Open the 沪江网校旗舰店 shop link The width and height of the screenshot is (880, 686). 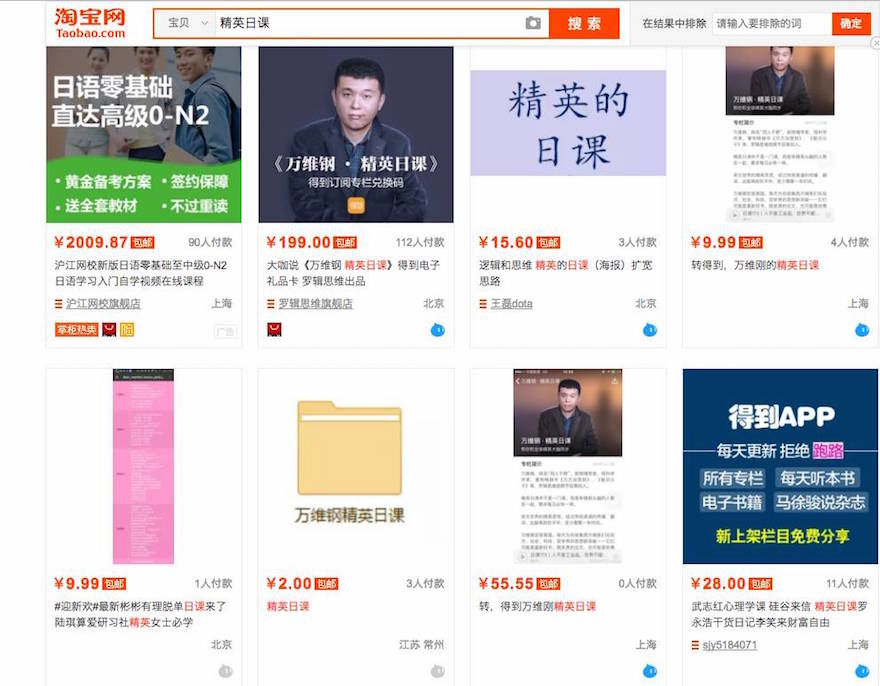coord(102,304)
